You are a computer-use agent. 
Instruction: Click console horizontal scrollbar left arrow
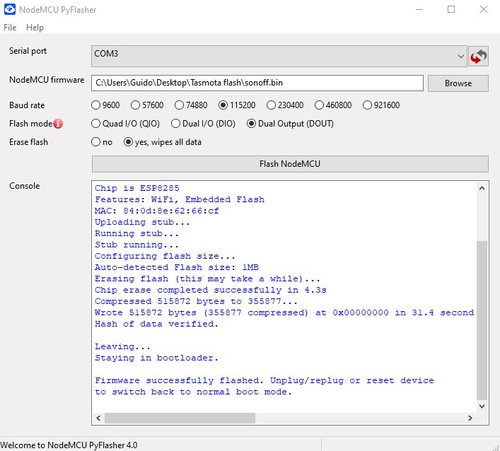[x=98, y=418]
